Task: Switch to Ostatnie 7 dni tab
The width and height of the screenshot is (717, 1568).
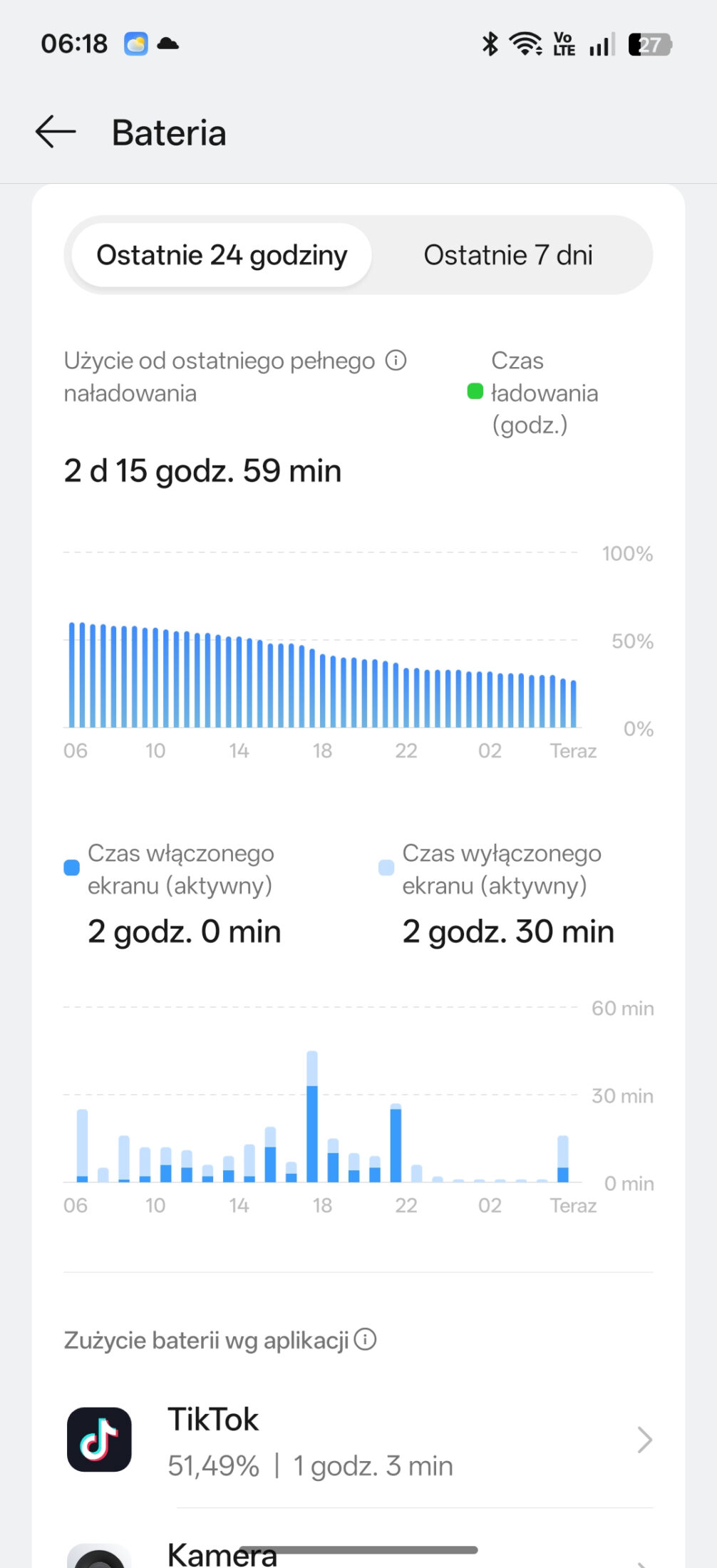Action: (x=508, y=255)
